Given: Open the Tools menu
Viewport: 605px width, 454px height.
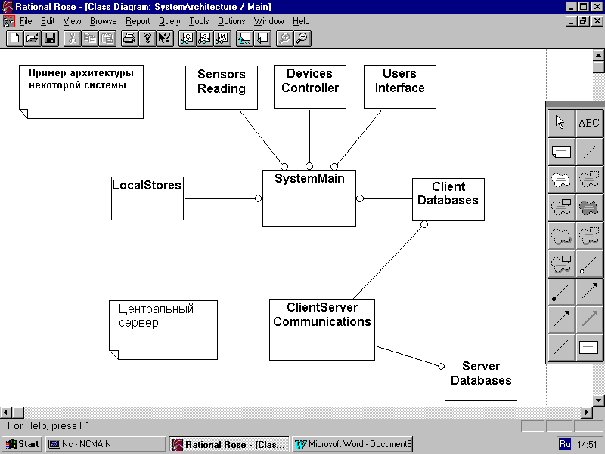Looking at the screenshot, I should click(x=199, y=20).
